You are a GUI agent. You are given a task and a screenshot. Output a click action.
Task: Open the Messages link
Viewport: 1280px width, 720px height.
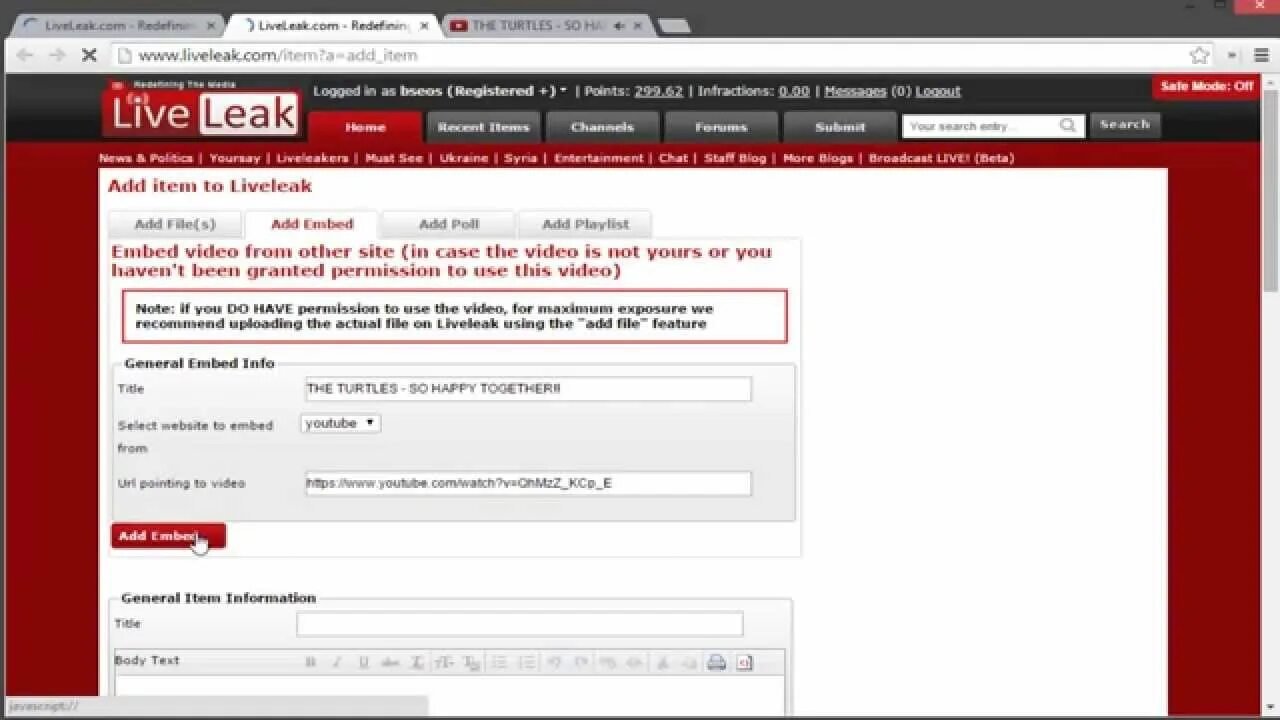pyautogui.click(x=855, y=91)
